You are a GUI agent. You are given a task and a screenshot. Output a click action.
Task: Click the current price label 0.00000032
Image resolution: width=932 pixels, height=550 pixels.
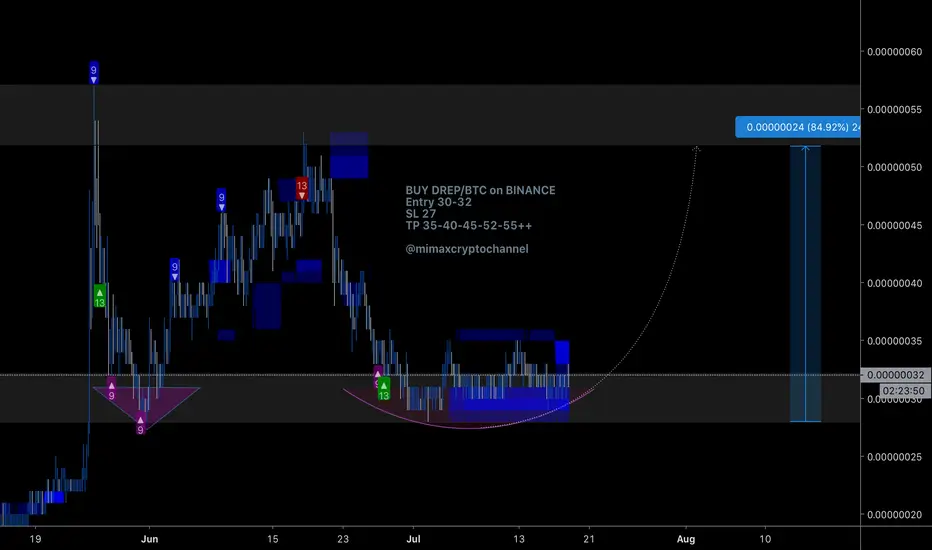point(895,375)
